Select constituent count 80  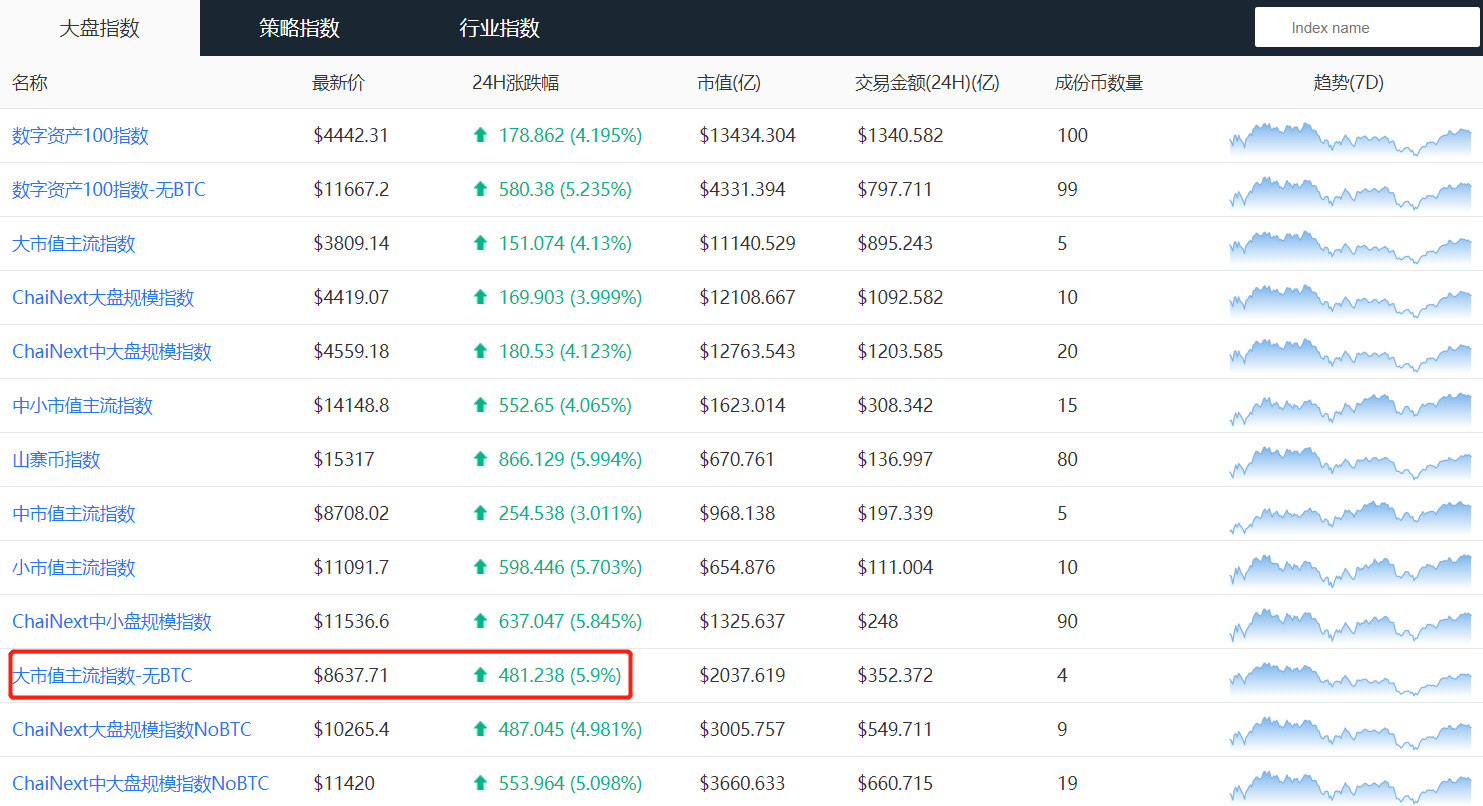tap(1067, 460)
